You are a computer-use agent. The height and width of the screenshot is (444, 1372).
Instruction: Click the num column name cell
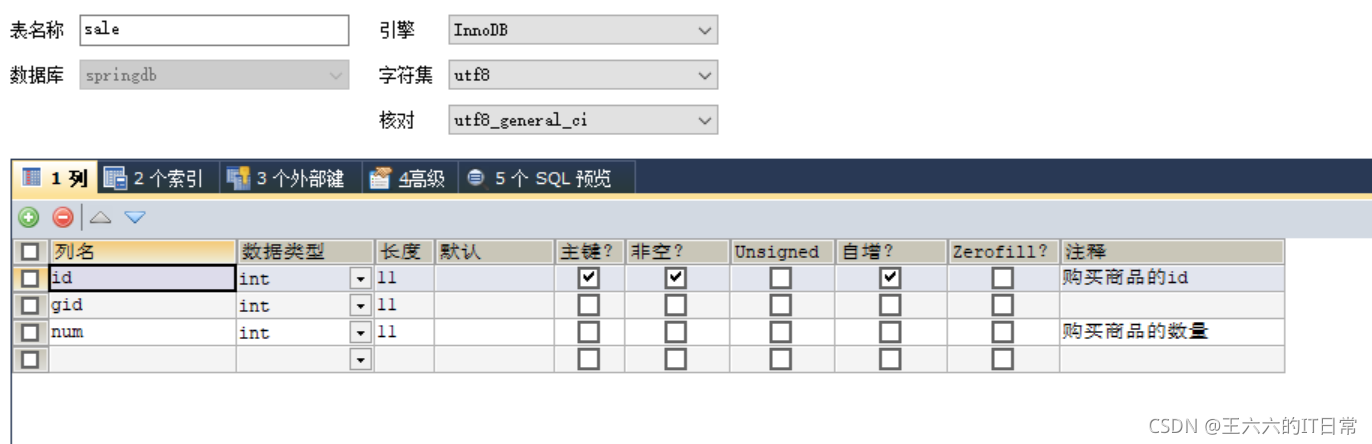click(x=142, y=332)
